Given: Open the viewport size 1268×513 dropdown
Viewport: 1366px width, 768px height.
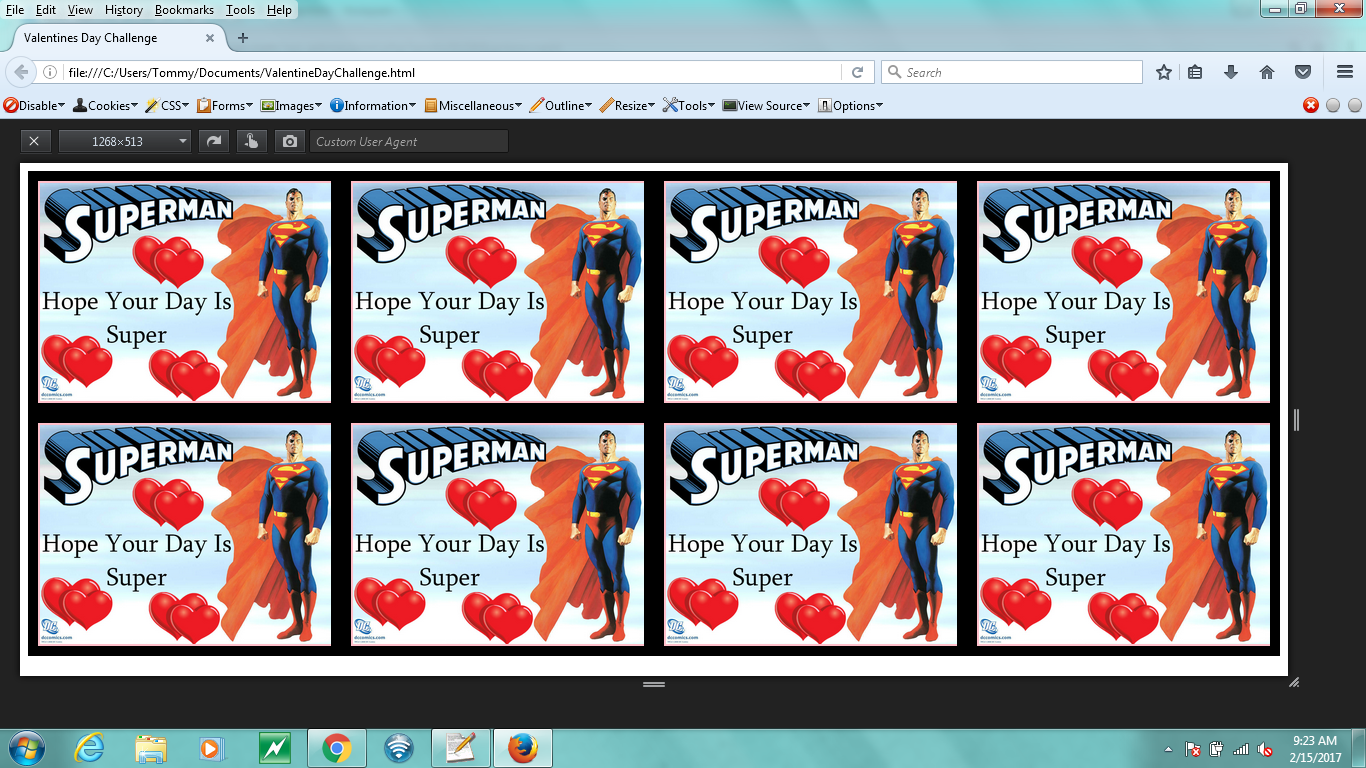Looking at the screenshot, I should tap(125, 141).
